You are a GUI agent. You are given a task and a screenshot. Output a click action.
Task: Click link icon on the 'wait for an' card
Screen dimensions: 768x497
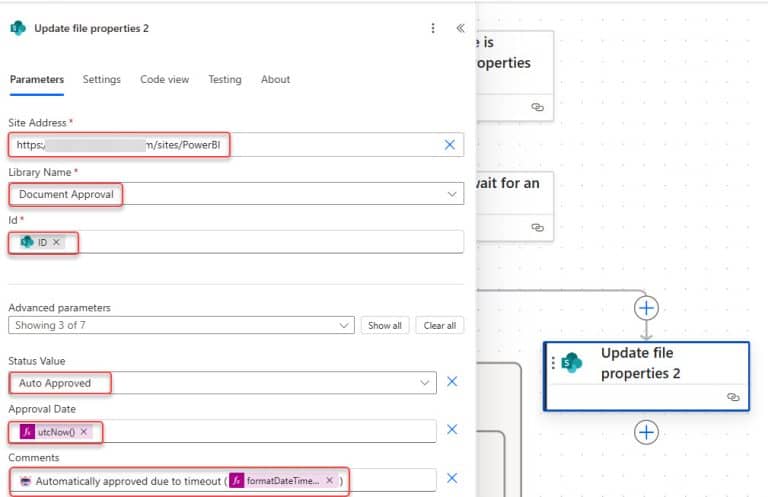click(537, 227)
